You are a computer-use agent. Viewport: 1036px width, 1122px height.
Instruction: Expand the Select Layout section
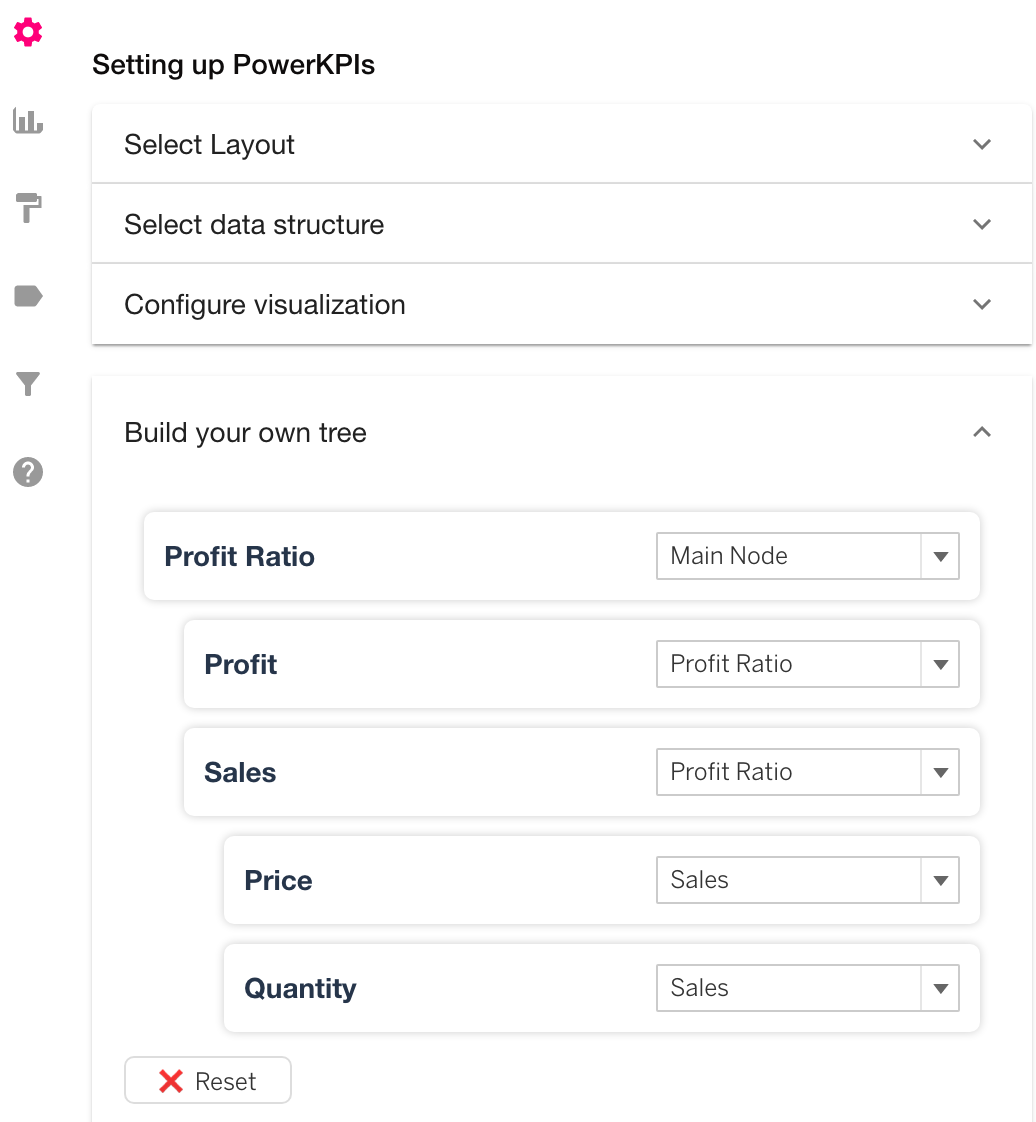pyautogui.click(x=562, y=145)
